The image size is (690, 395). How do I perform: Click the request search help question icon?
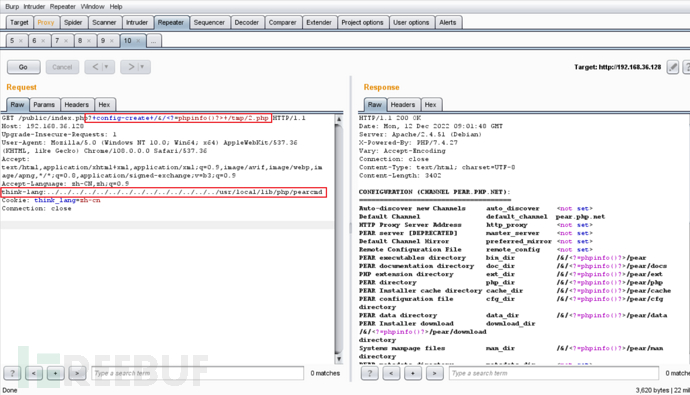pos(12,373)
